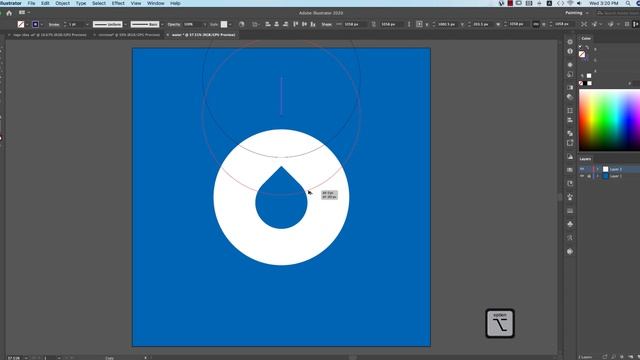Open the Painting workspace switcher
Image resolution: width=640 pixels, height=360 pixels.
tap(576, 13)
